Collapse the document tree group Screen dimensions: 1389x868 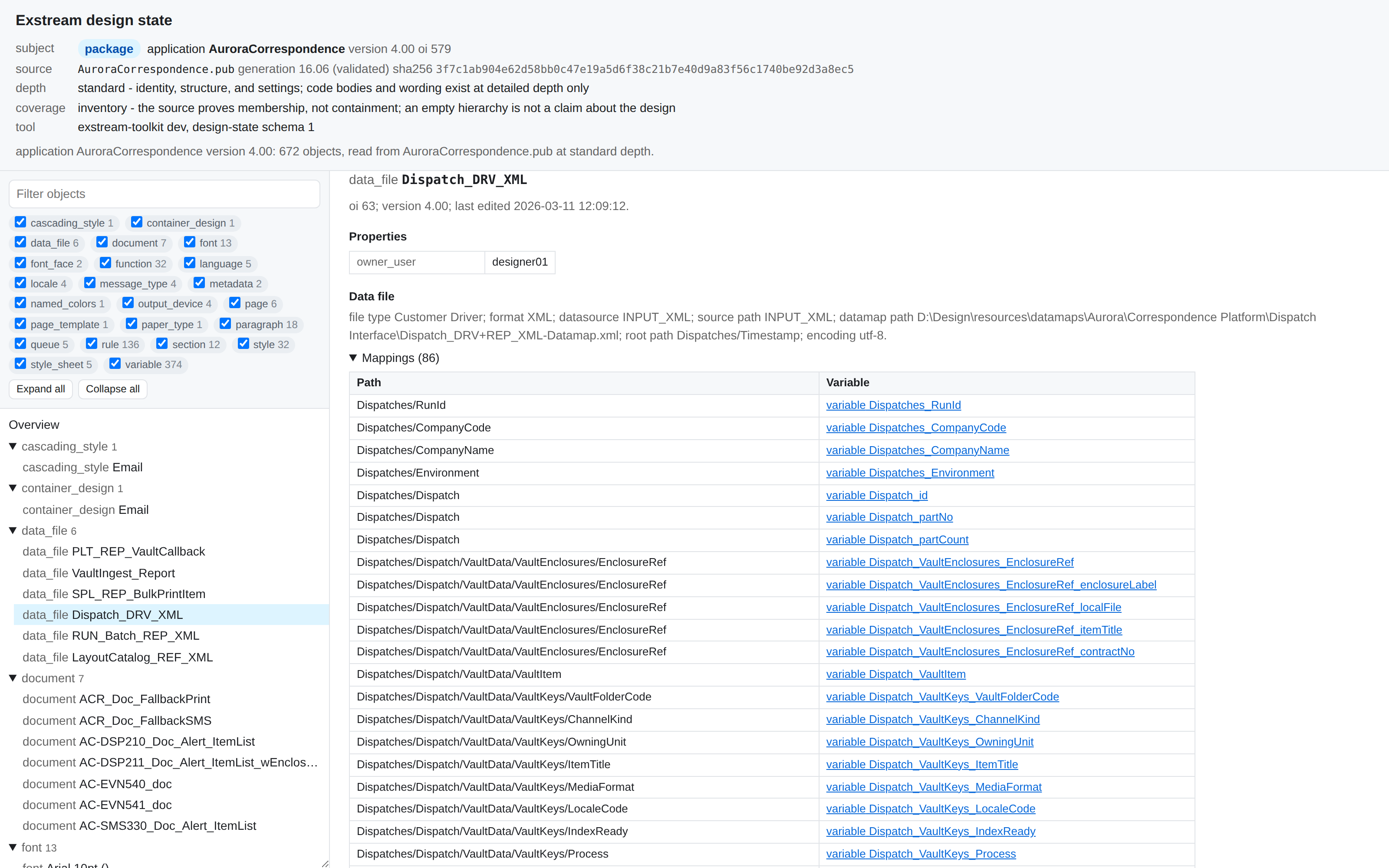pyautogui.click(x=13, y=678)
